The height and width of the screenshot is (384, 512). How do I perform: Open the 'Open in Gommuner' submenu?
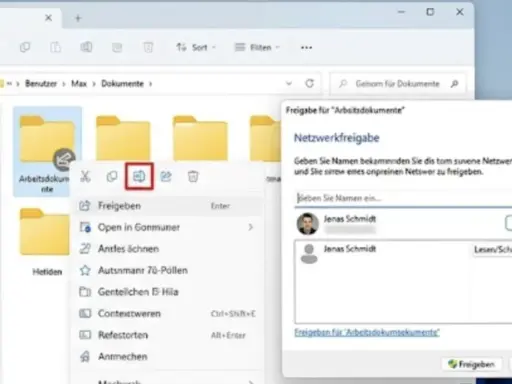(x=167, y=227)
